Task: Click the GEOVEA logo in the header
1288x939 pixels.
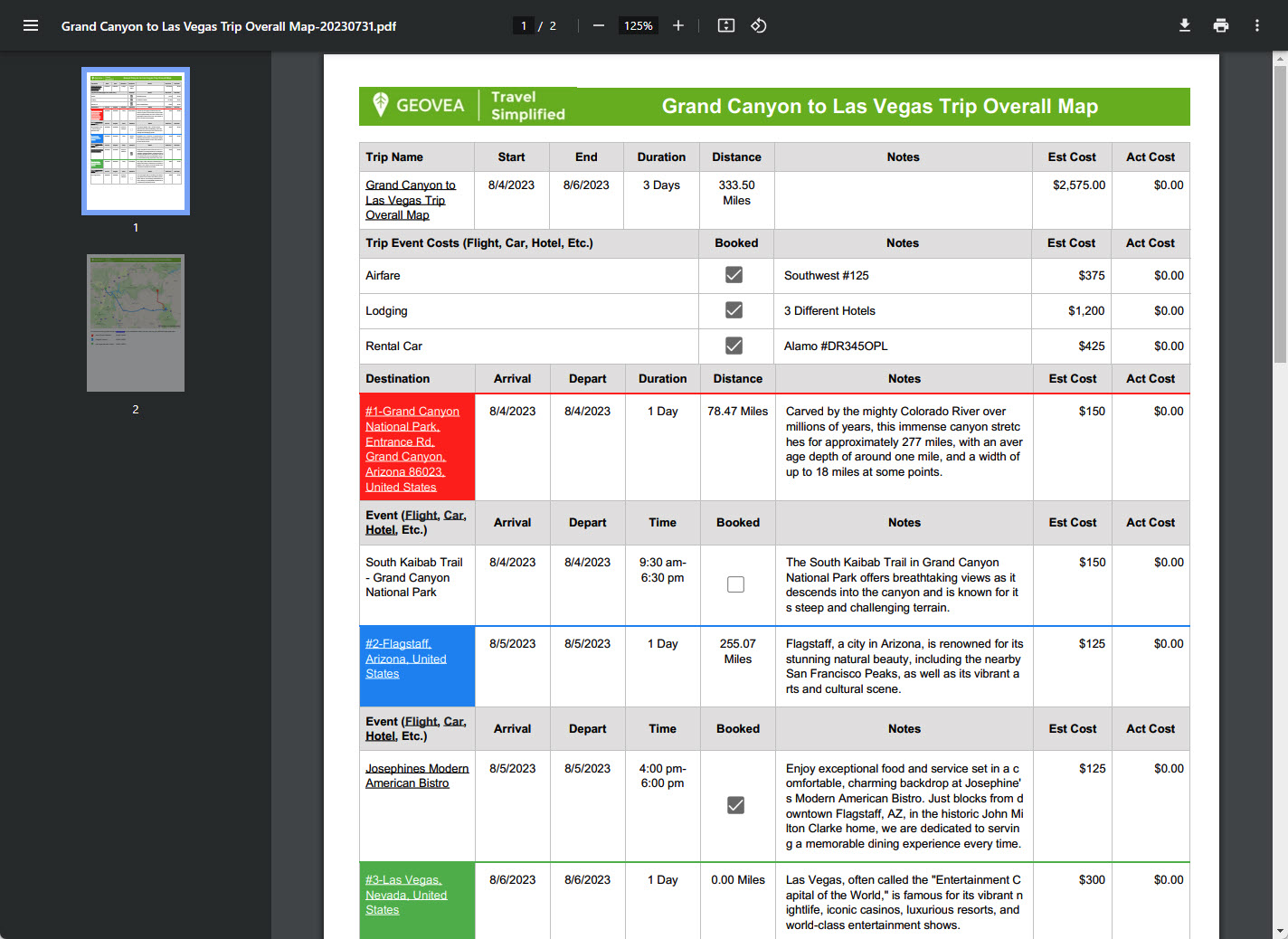Action: (415, 105)
